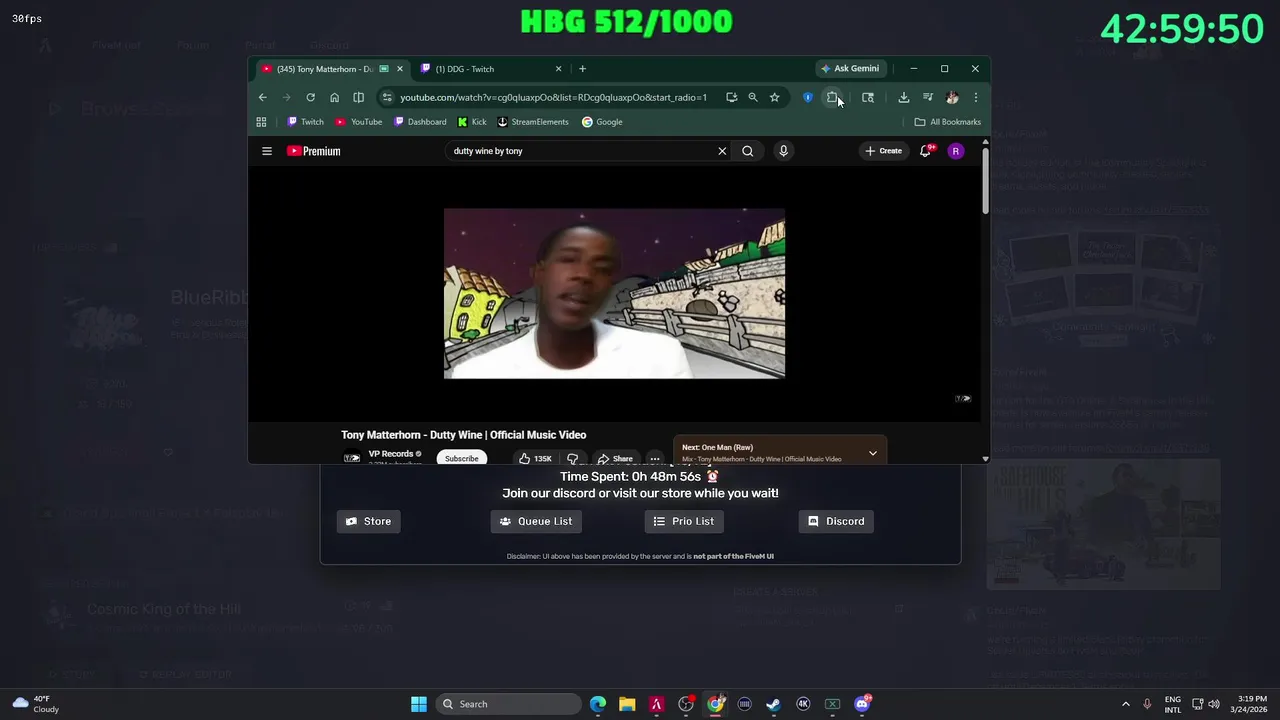Open Twitch bookmark
The width and height of the screenshot is (1280, 720).
click(x=305, y=122)
